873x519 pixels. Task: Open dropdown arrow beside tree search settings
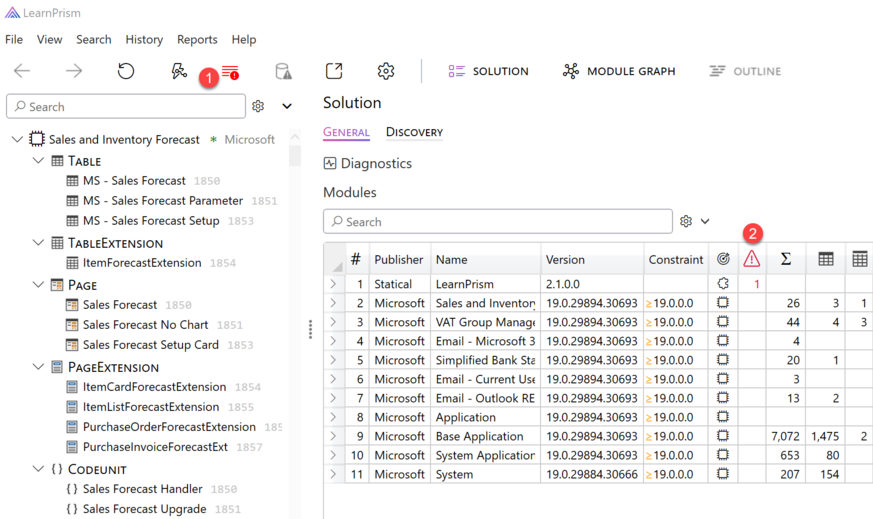coord(287,106)
